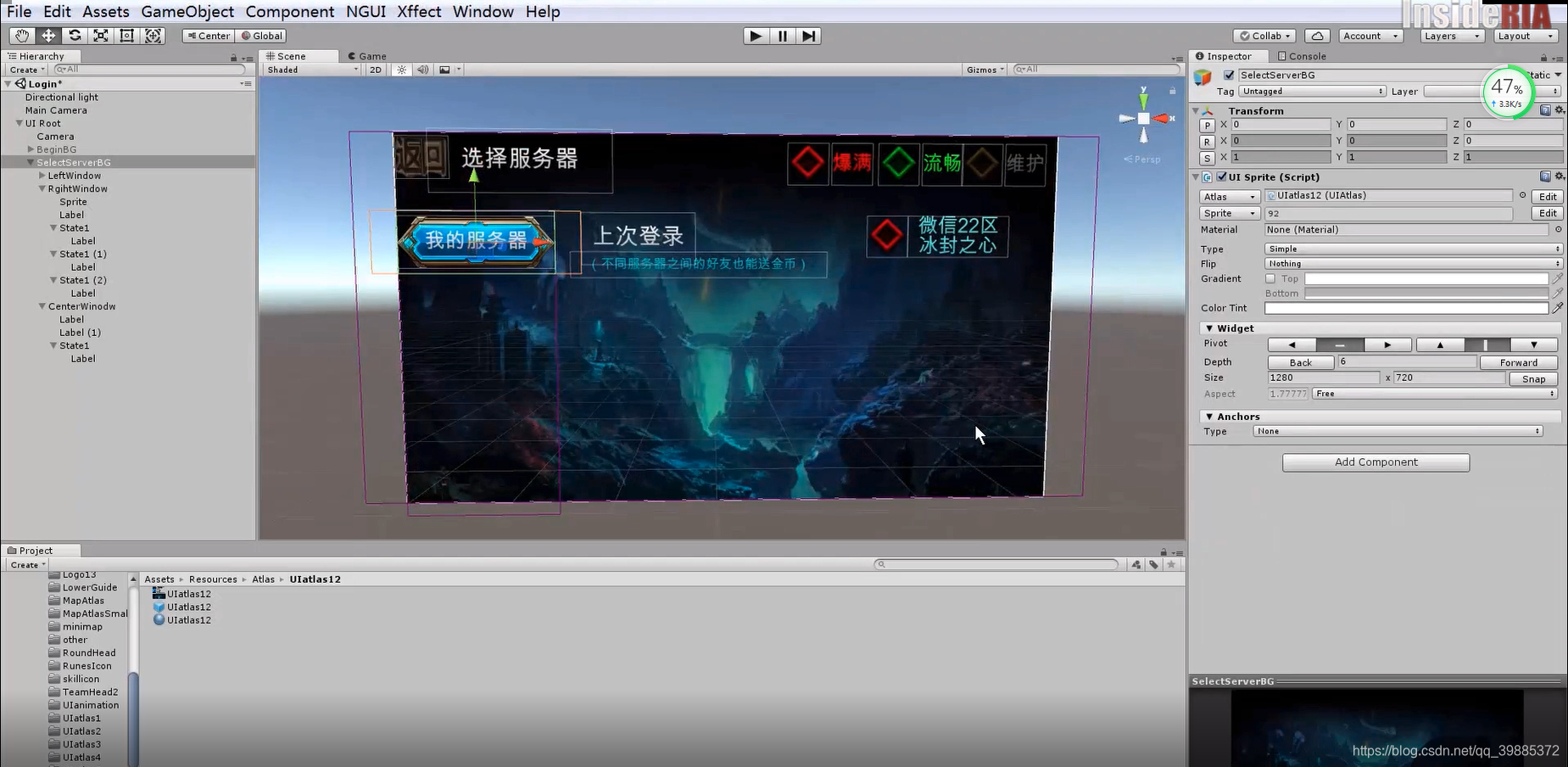Click UI Sprite help icon

click(1545, 176)
